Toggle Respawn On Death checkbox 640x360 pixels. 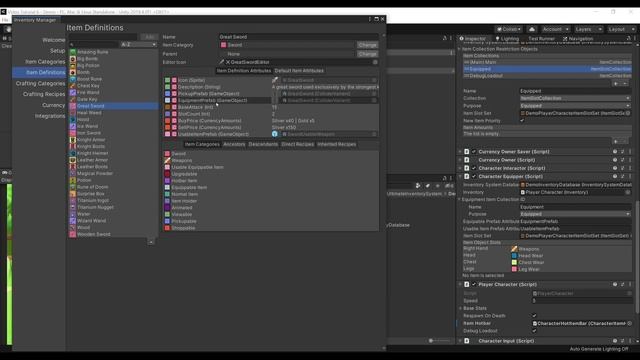click(534, 316)
